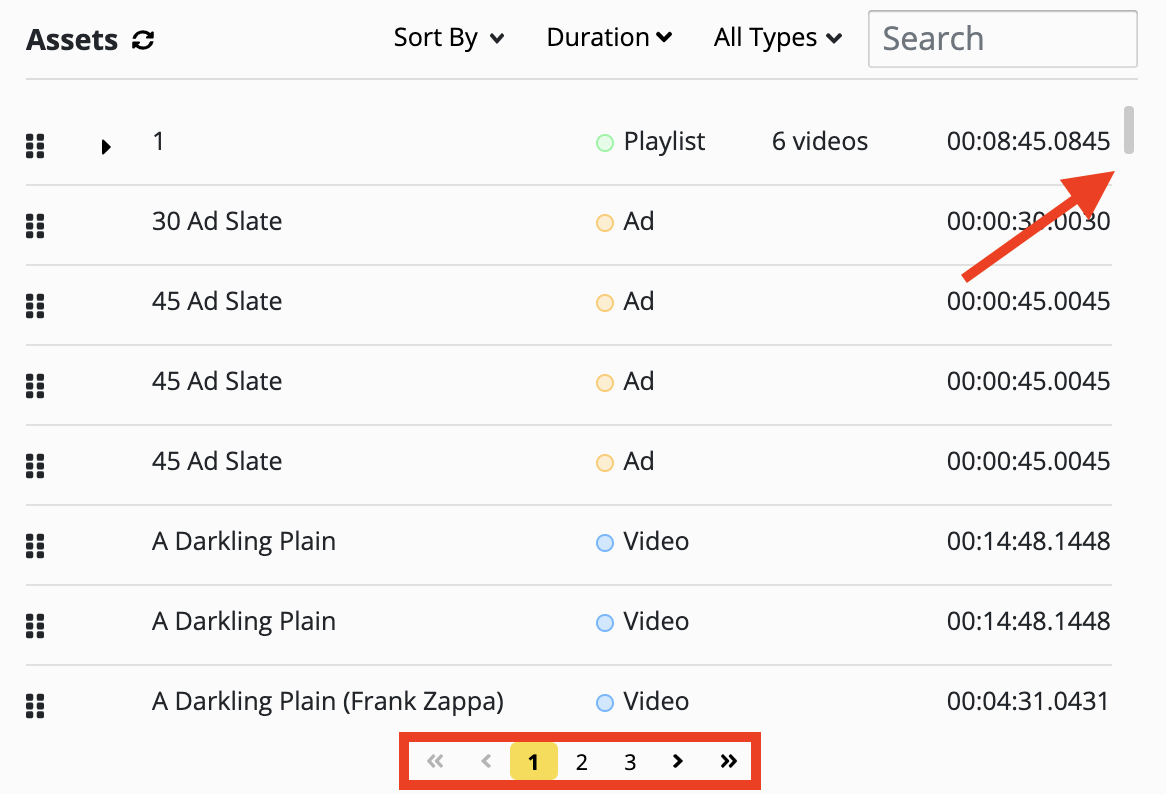Click the first A Darkling Plain video row
The width and height of the screenshot is (1166, 794).
tap(244, 541)
